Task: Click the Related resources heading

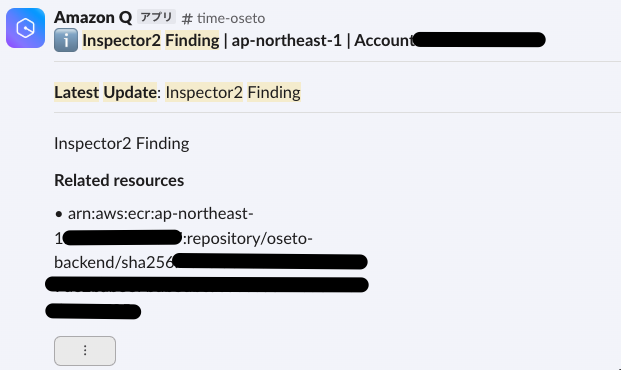Action: pos(119,180)
